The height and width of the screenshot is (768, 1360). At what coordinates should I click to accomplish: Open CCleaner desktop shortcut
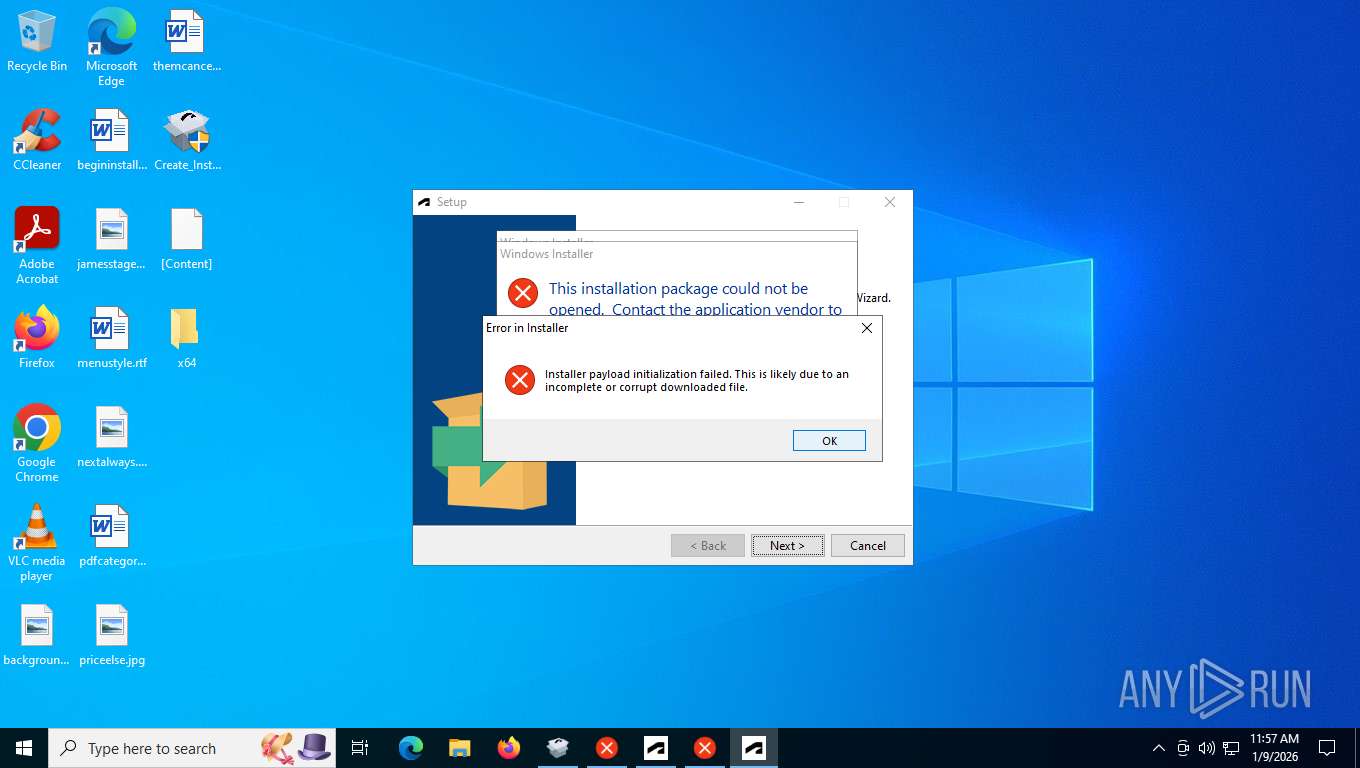point(37,140)
